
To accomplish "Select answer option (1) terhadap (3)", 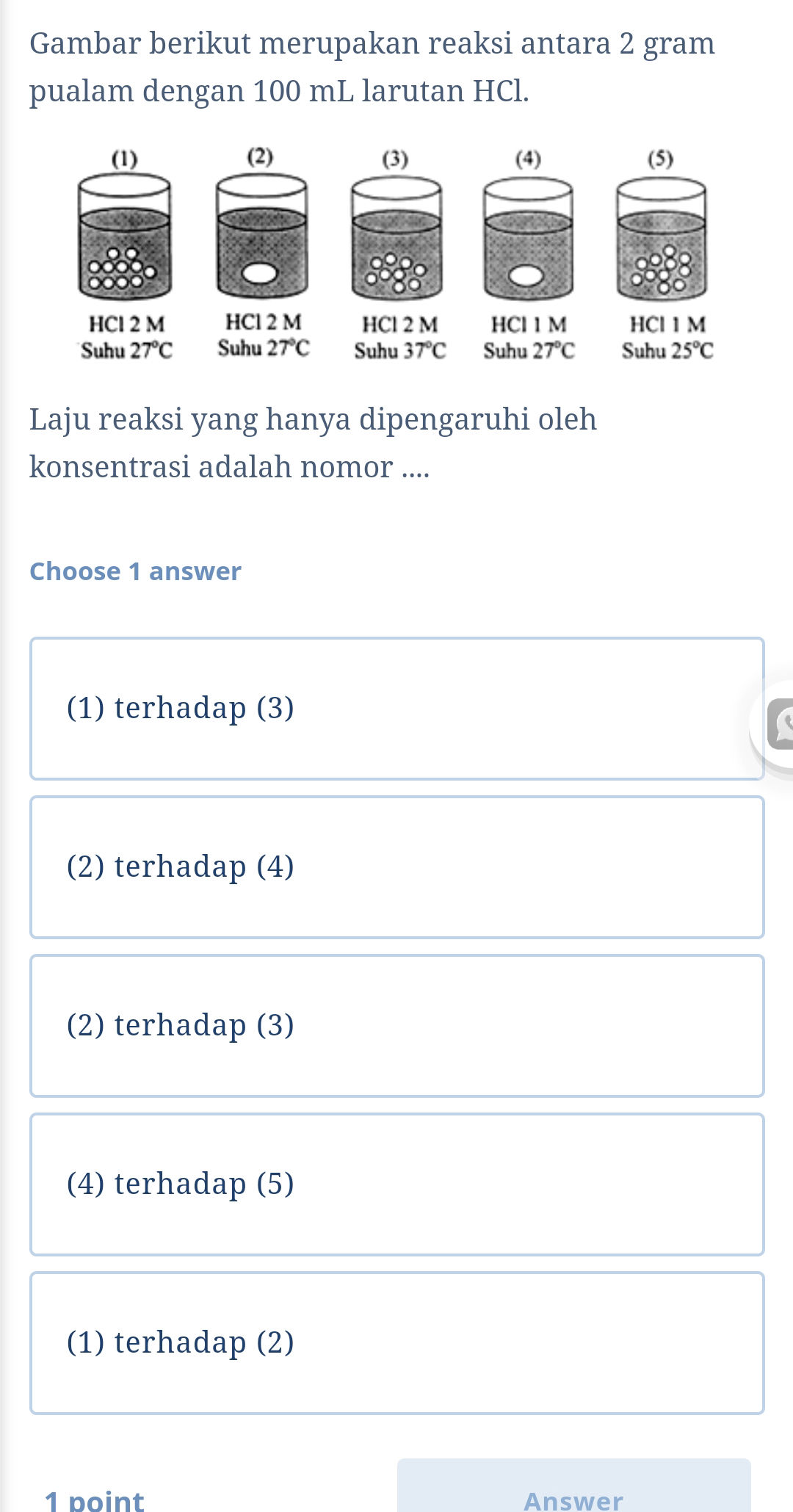I will point(396,707).
